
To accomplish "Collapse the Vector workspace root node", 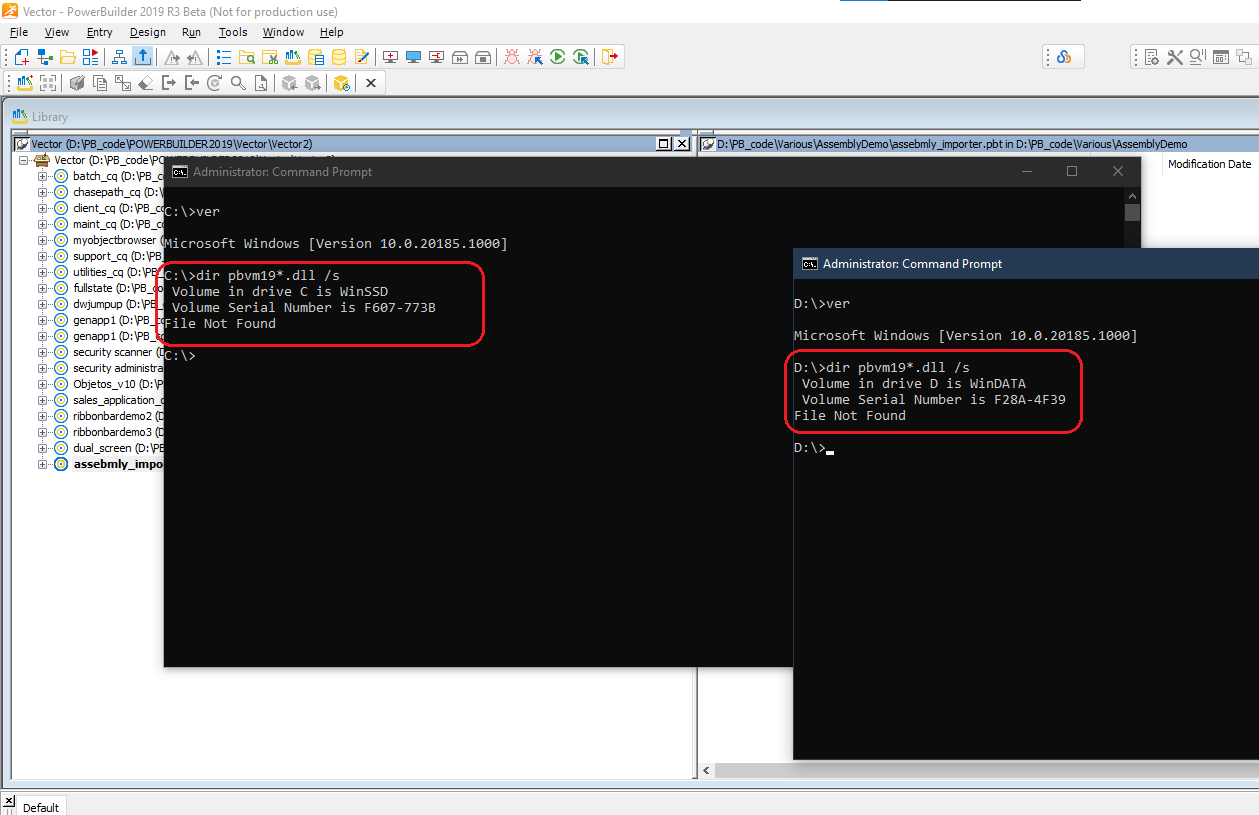I will coord(24,160).
